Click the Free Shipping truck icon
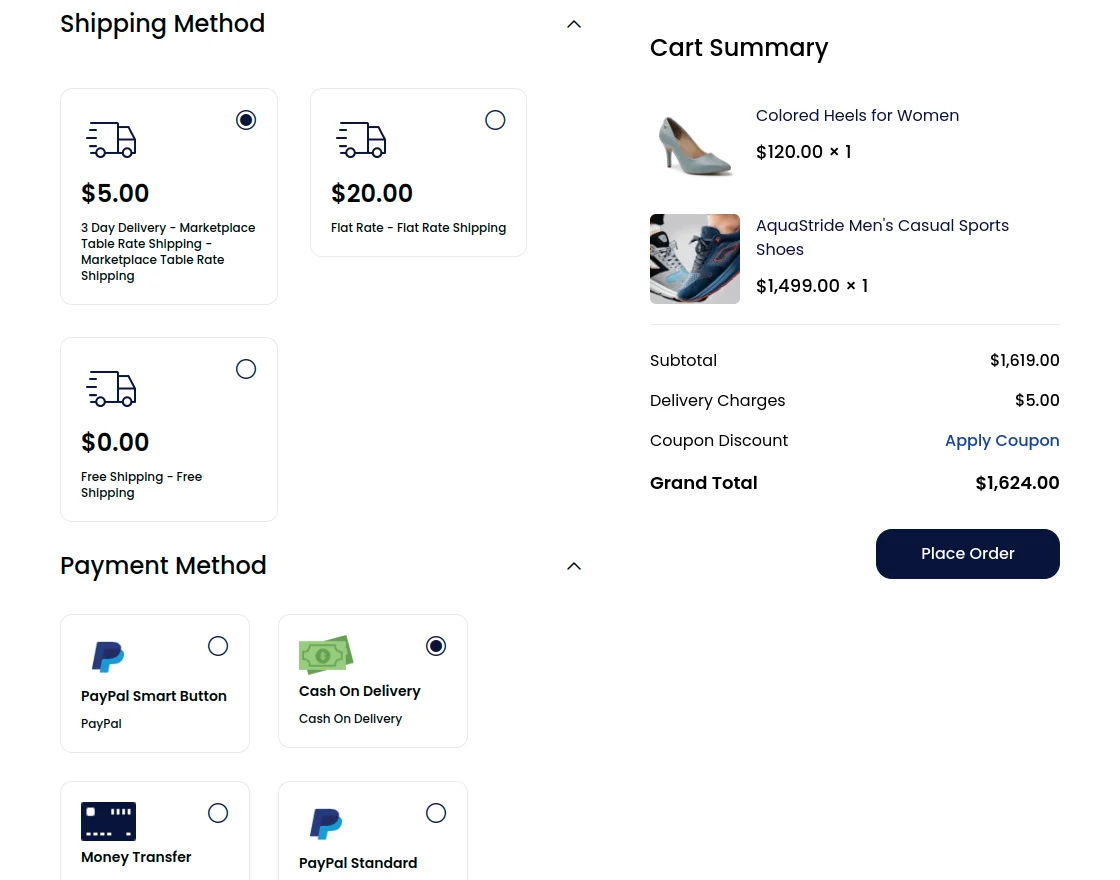This screenshot has height=880, width=1120. 111,389
